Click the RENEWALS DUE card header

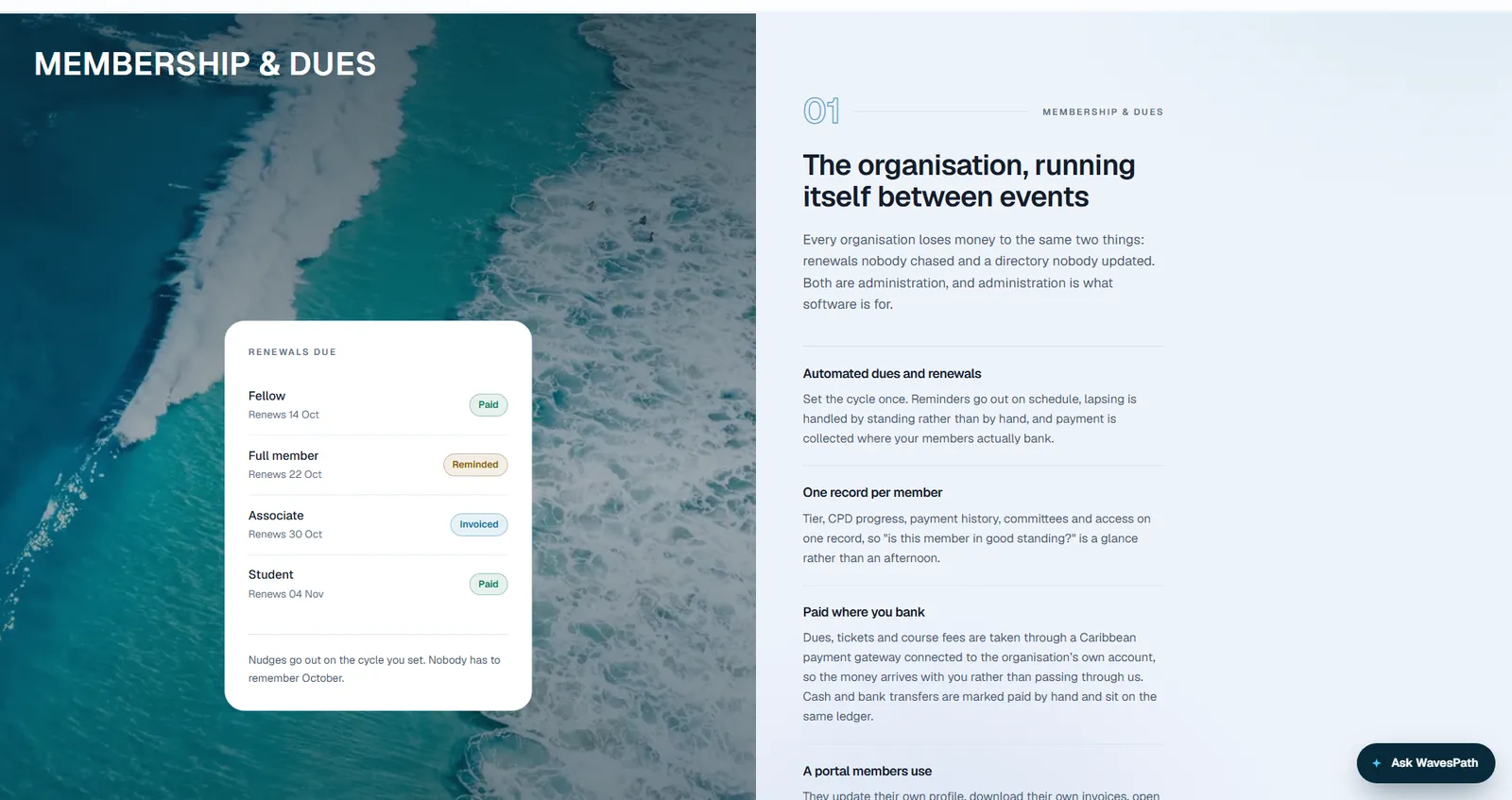coord(292,352)
